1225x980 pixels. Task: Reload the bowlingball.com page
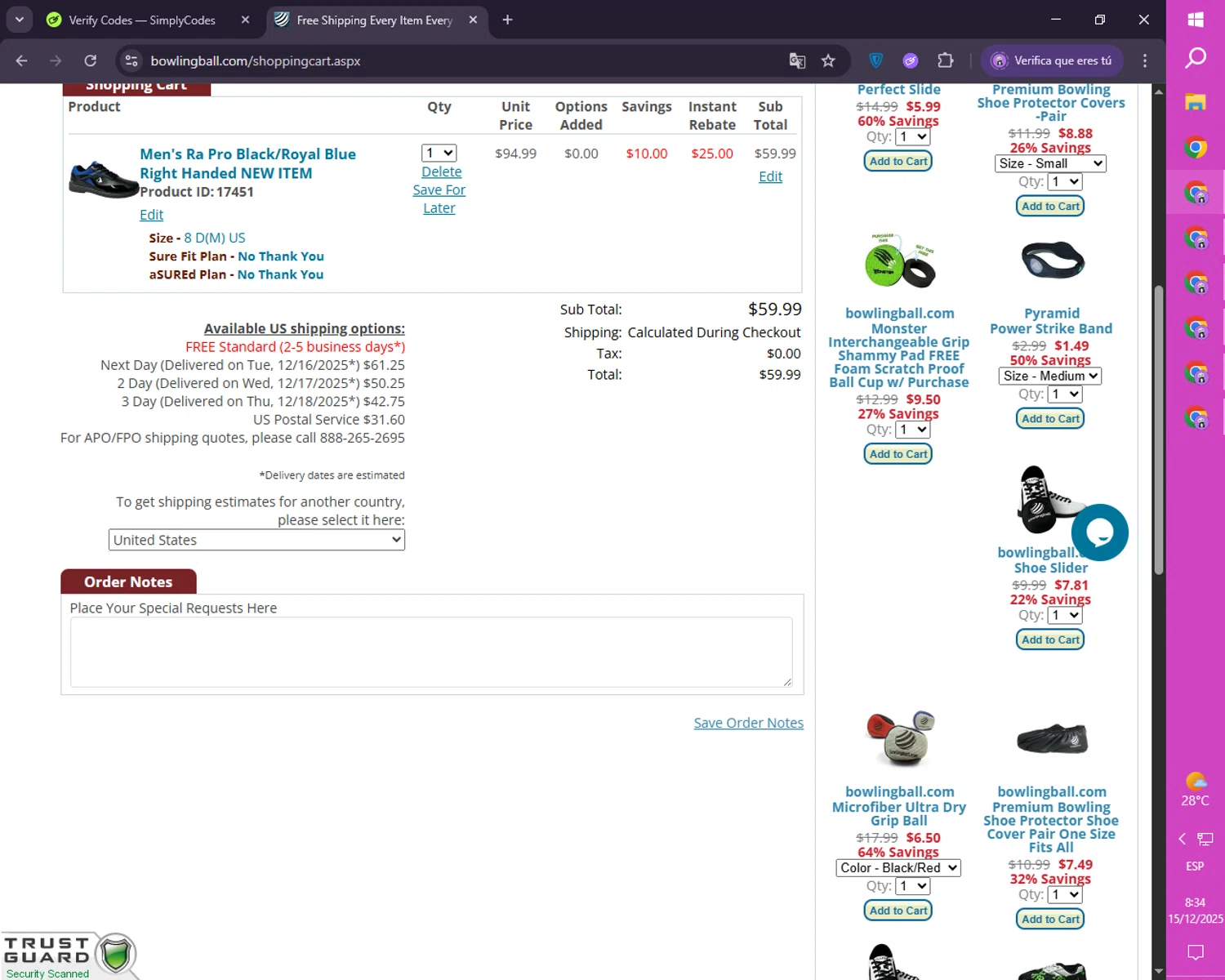click(91, 60)
